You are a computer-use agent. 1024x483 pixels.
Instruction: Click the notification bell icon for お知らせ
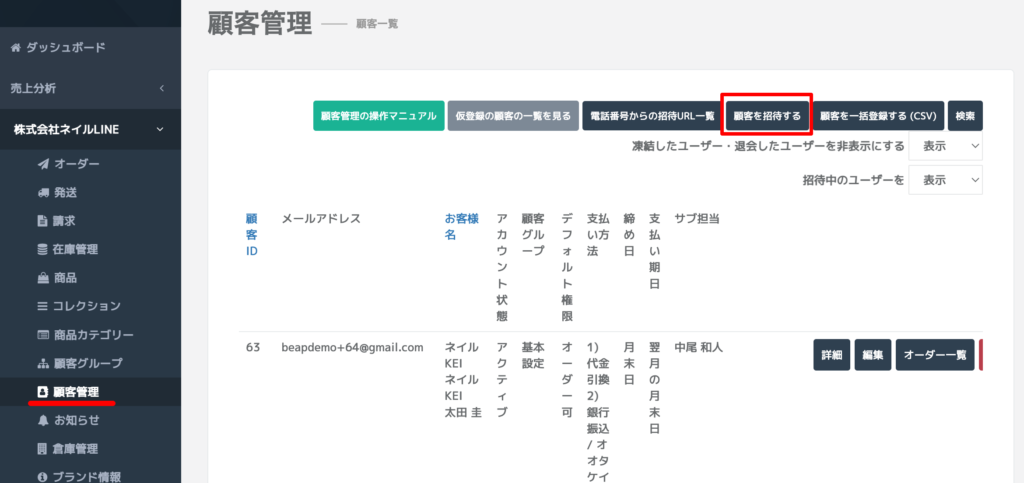[42, 420]
